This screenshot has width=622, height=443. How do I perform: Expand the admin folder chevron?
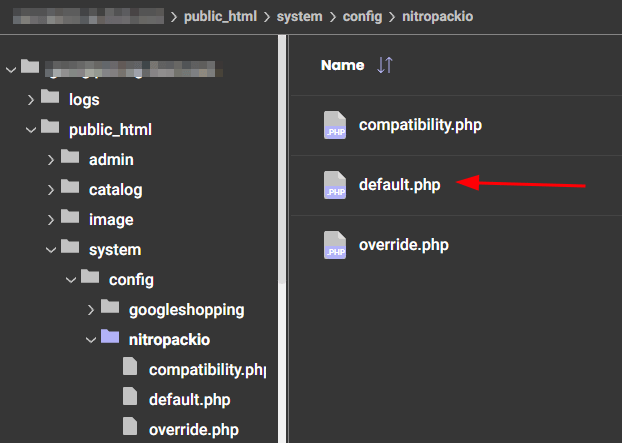51,159
